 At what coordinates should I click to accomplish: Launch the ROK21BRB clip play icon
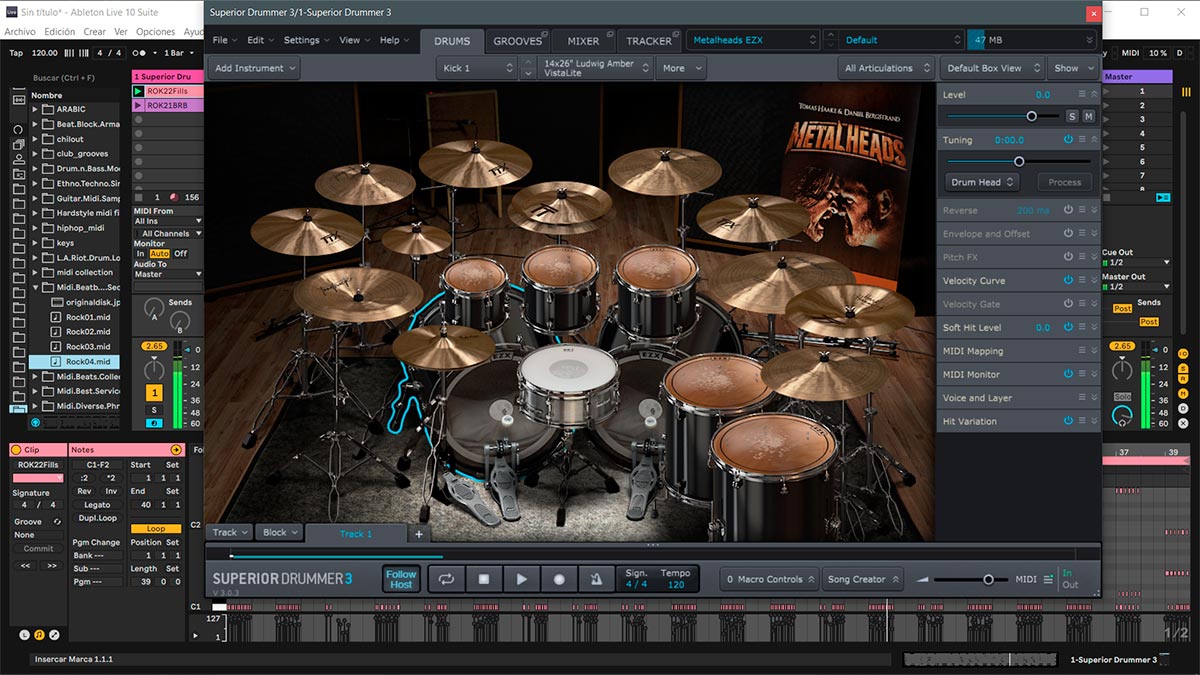pyautogui.click(x=138, y=105)
